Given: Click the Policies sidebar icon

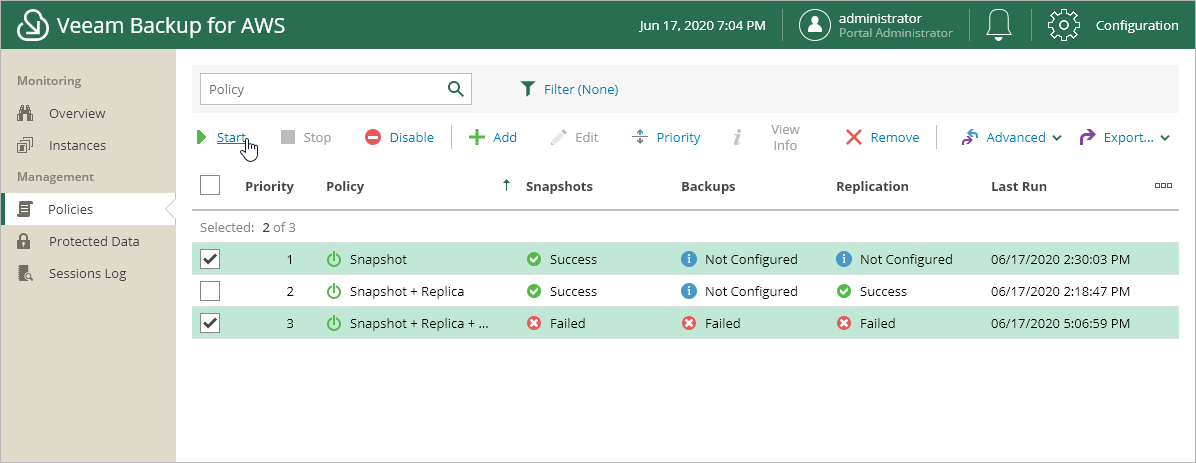Looking at the screenshot, I should point(24,210).
